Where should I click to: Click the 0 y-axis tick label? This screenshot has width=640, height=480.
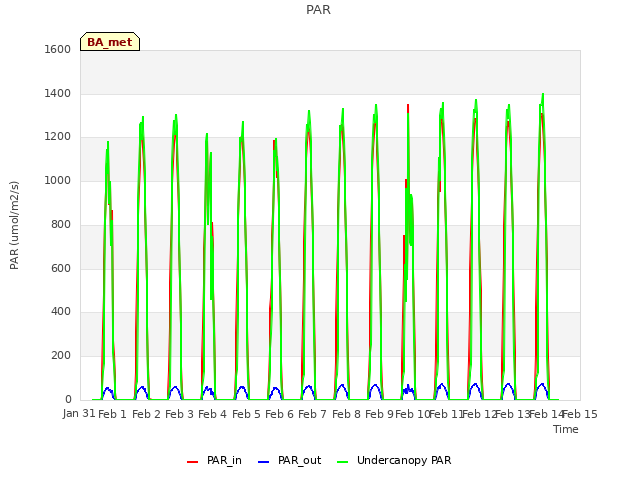coord(68,399)
